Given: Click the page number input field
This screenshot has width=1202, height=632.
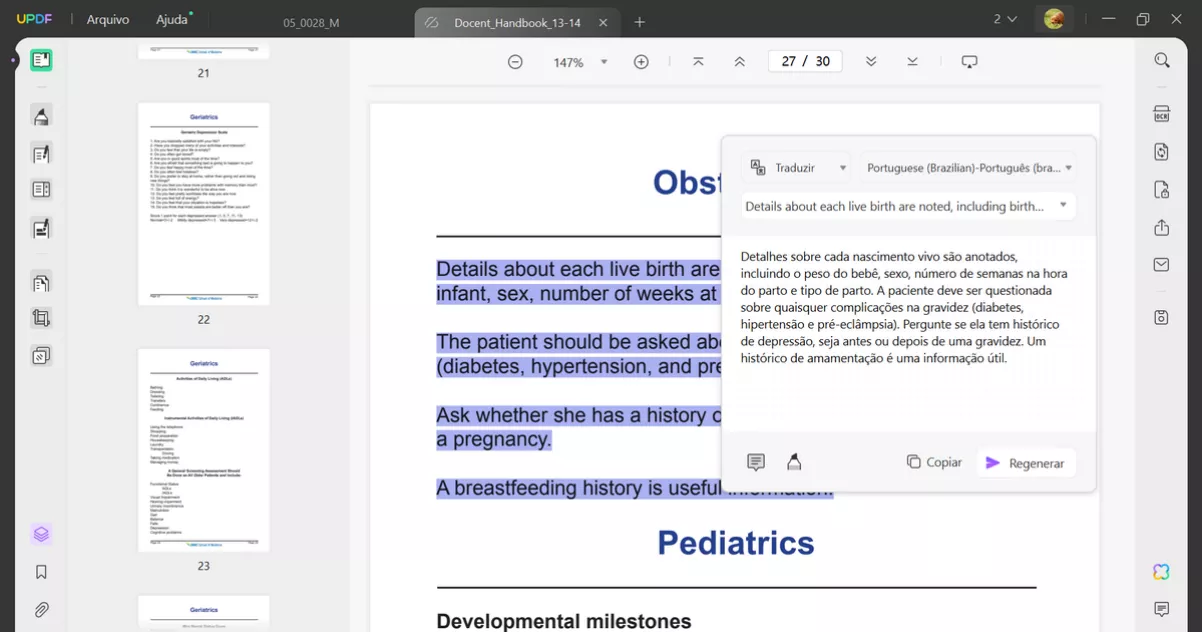Looking at the screenshot, I should click(x=804, y=61).
